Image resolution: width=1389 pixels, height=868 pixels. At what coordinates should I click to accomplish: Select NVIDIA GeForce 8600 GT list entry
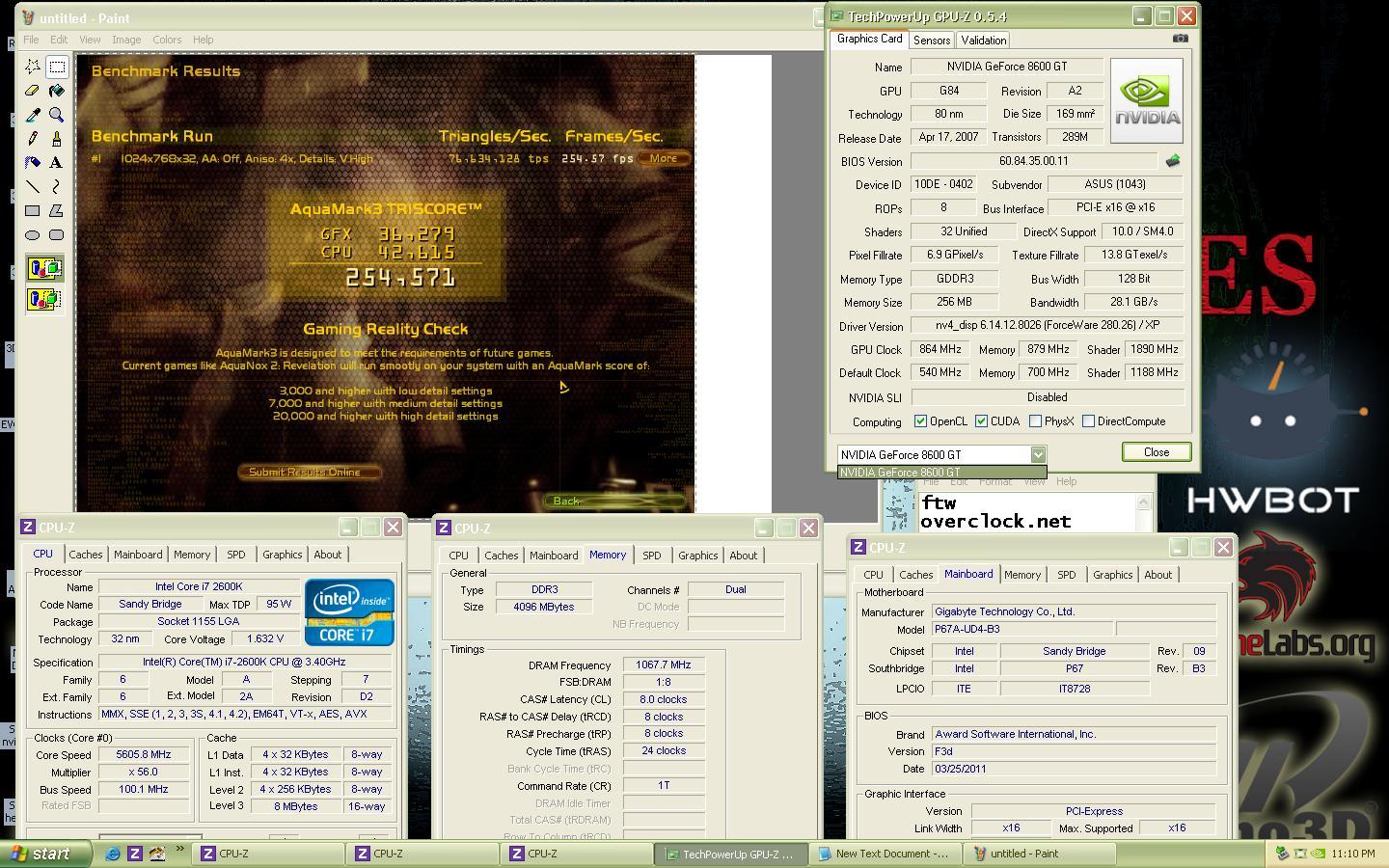click(x=941, y=473)
